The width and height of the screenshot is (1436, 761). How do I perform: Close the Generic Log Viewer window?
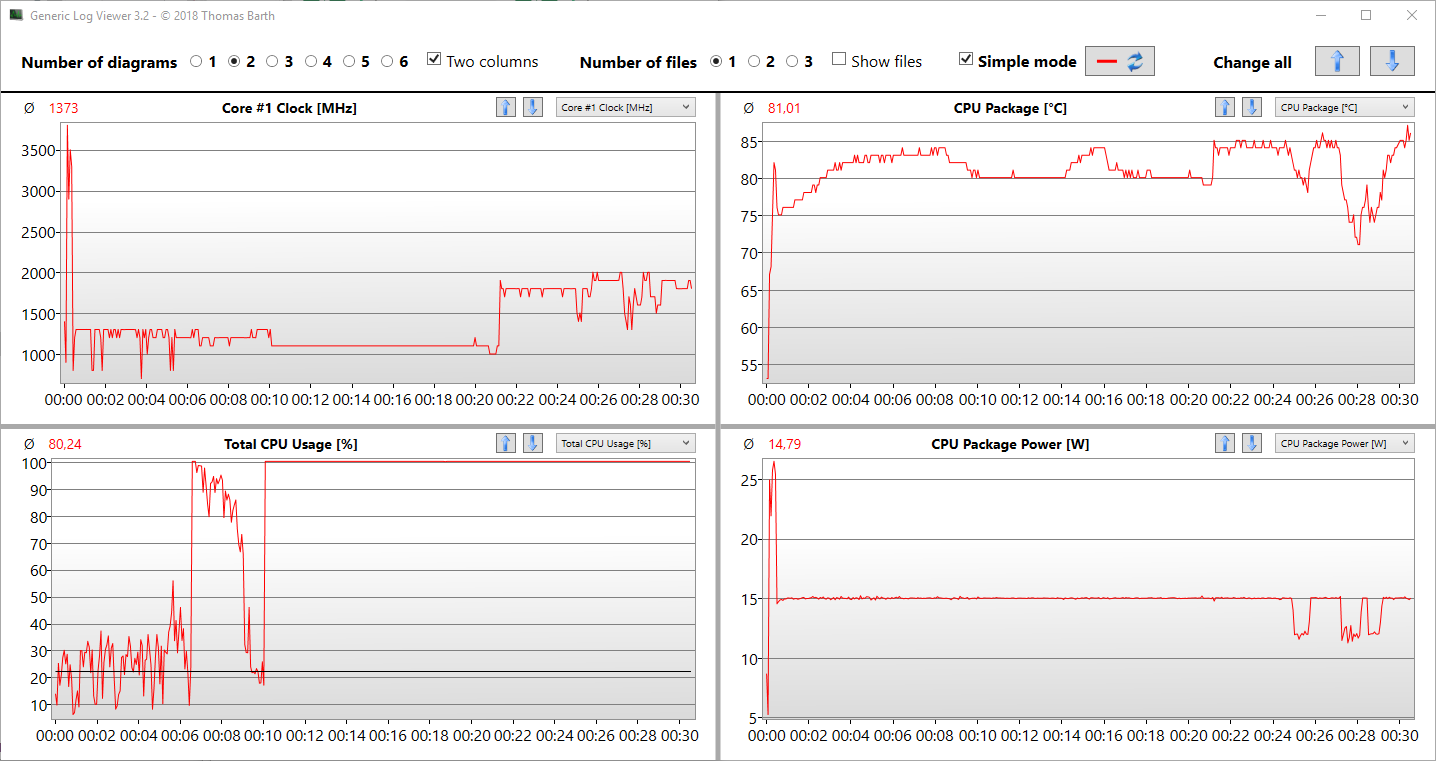click(x=1412, y=15)
